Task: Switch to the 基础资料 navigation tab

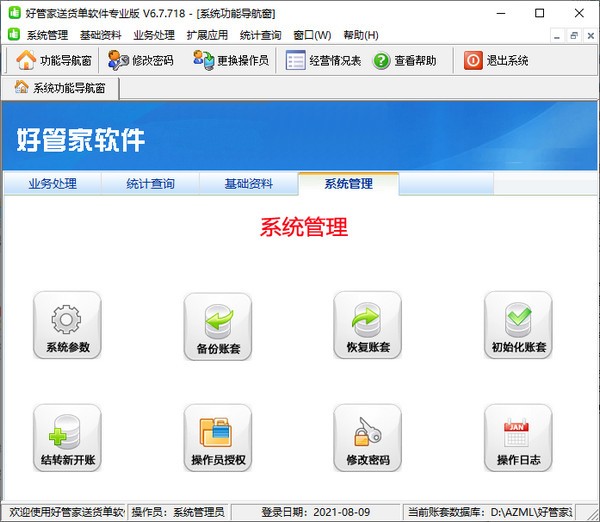Action: pyautogui.click(x=248, y=184)
